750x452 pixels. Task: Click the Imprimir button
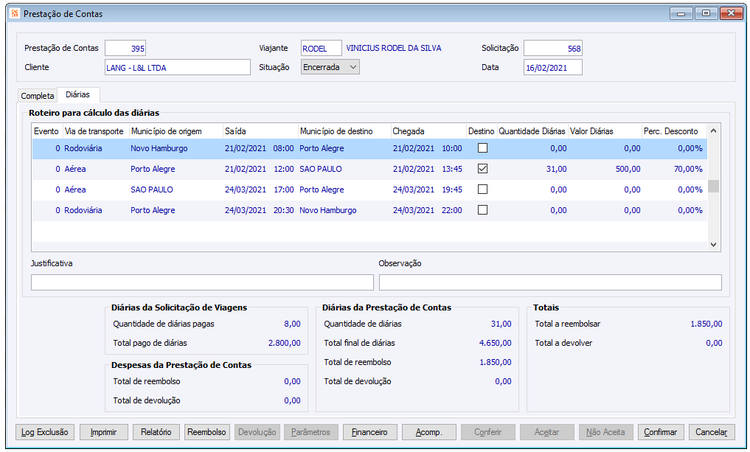[104, 432]
